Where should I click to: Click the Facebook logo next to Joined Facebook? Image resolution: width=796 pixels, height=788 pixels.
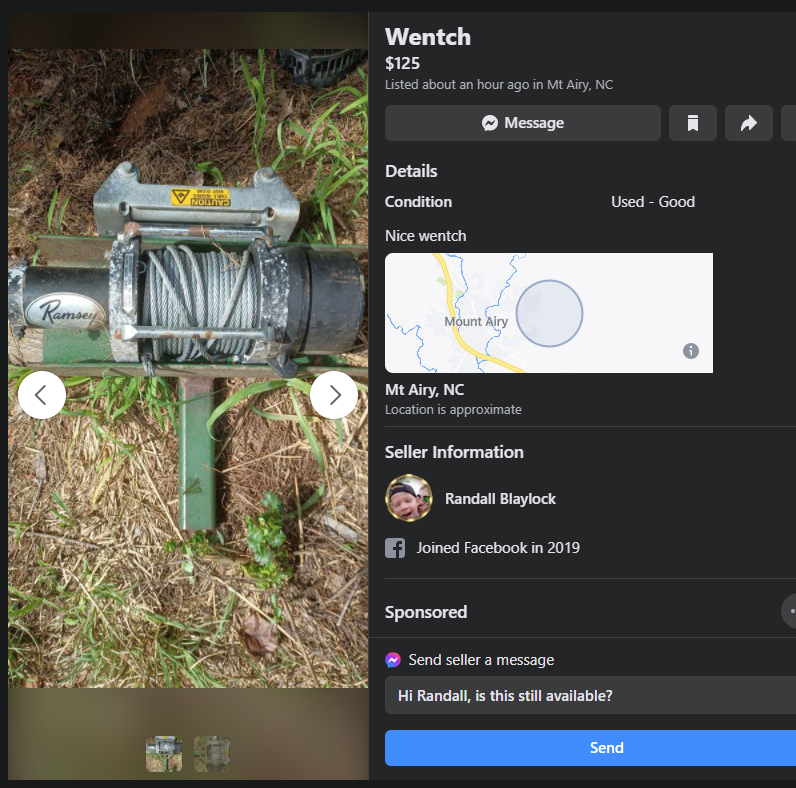(396, 548)
